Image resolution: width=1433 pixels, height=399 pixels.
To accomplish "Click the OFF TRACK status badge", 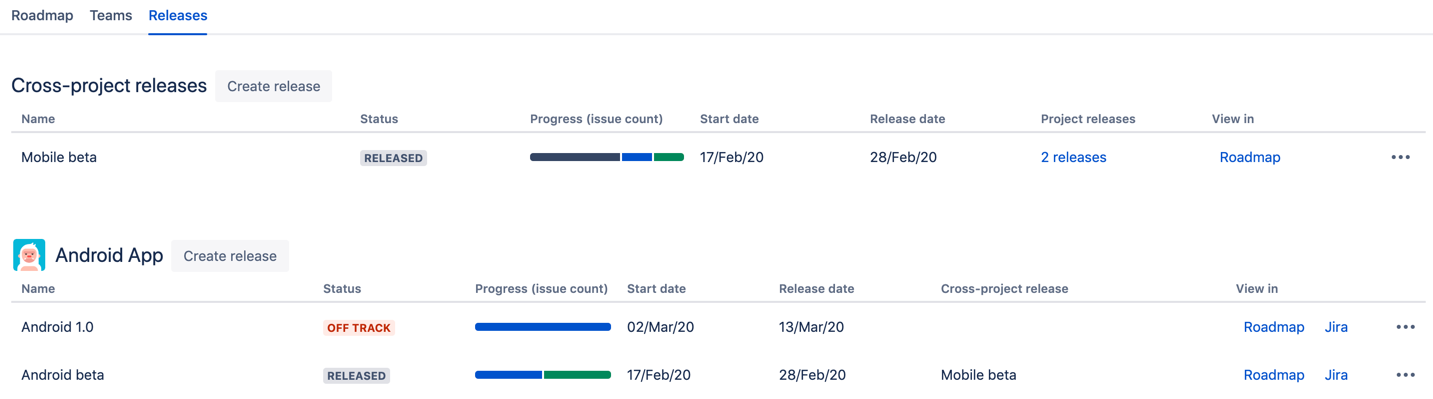I will (359, 327).
